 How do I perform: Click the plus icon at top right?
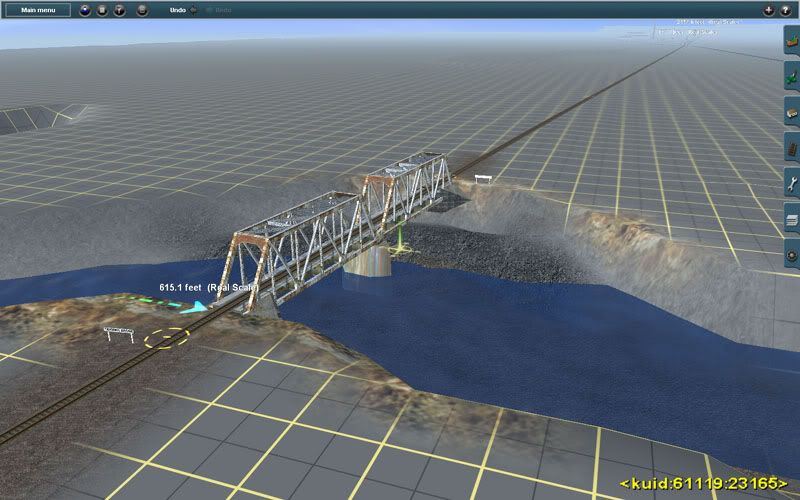point(768,10)
